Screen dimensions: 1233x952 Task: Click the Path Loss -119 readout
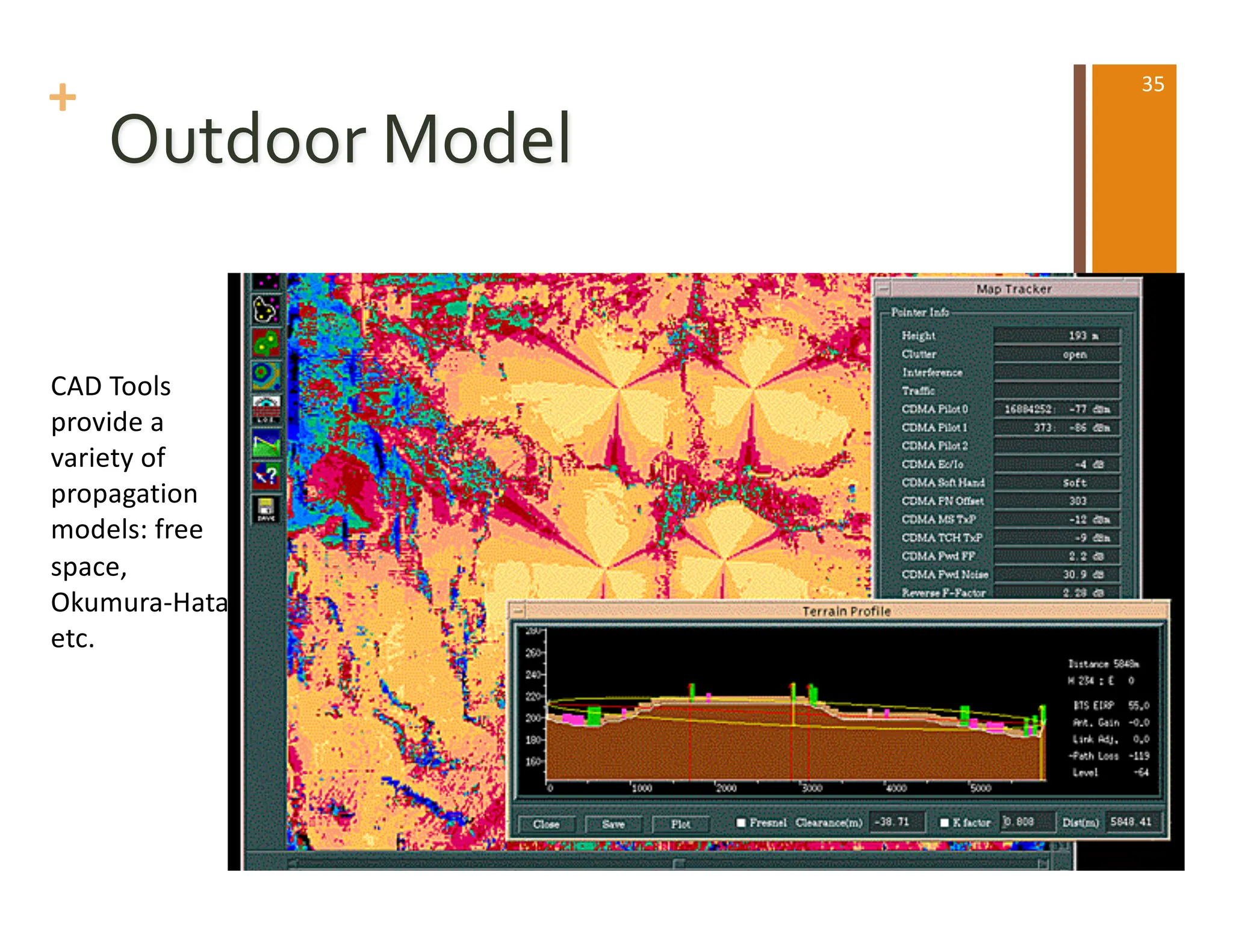pyautogui.click(x=1109, y=756)
